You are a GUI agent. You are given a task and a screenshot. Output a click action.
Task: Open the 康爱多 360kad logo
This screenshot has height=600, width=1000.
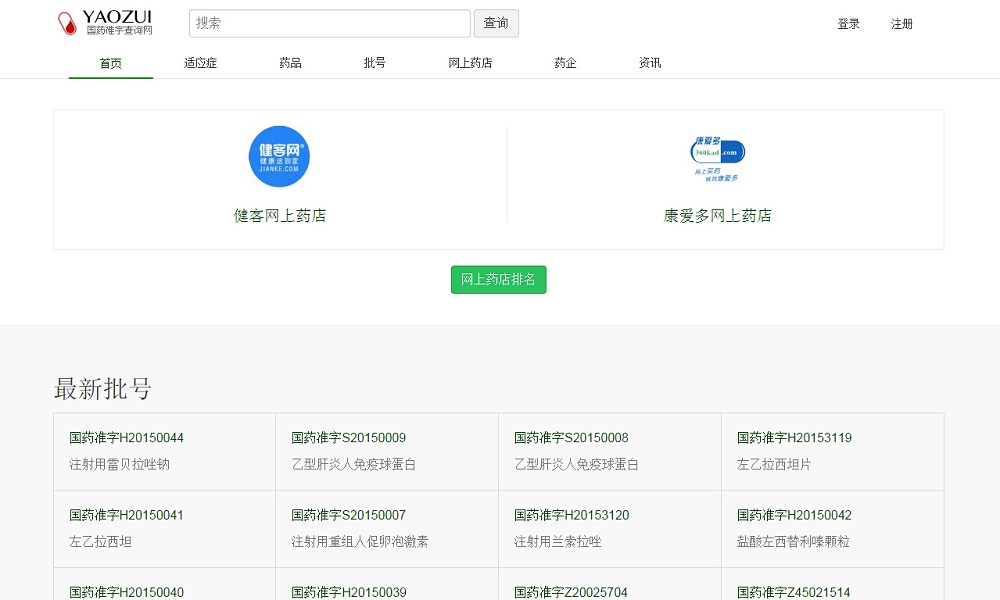coord(717,159)
